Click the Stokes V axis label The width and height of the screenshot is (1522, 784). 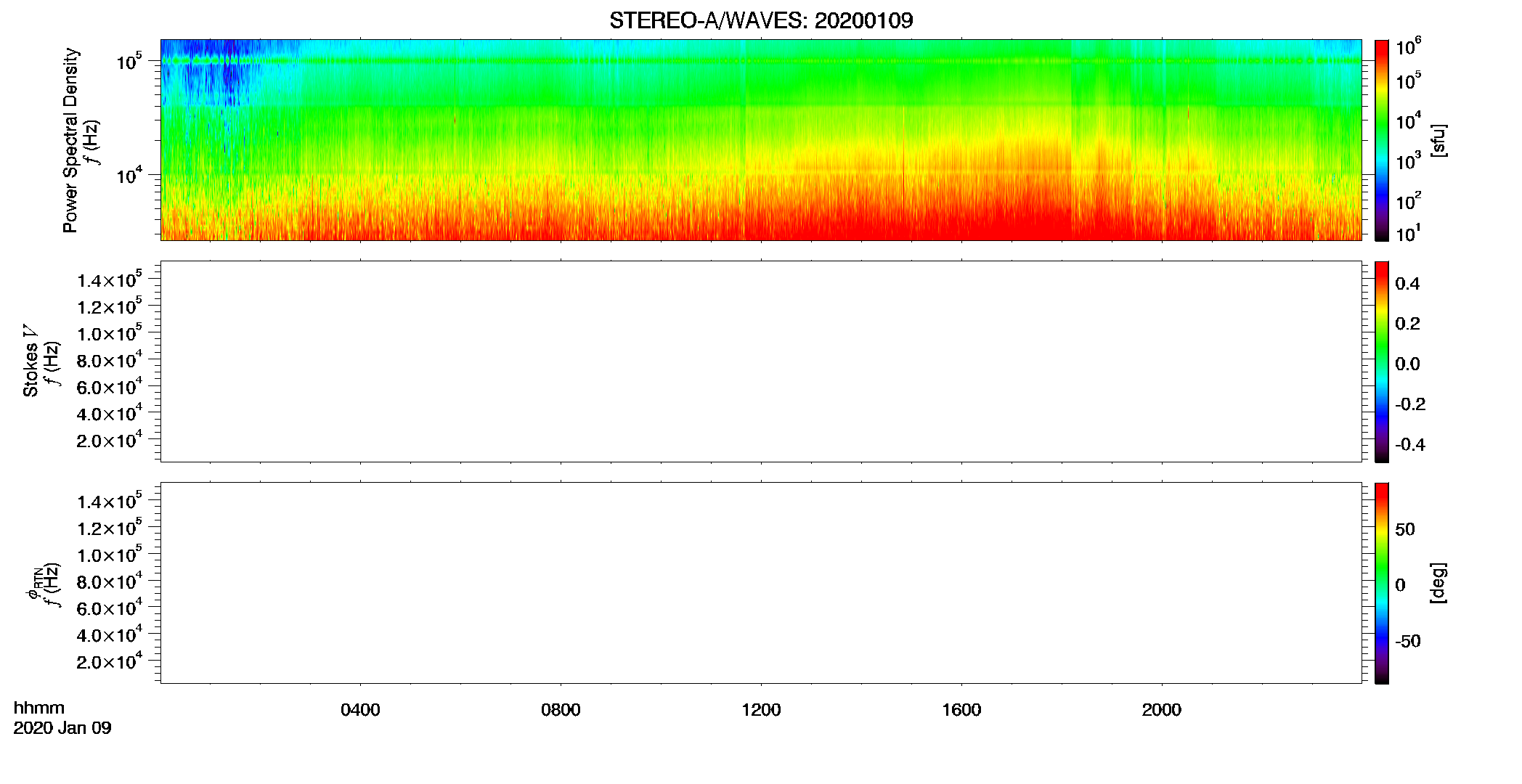coord(30,361)
